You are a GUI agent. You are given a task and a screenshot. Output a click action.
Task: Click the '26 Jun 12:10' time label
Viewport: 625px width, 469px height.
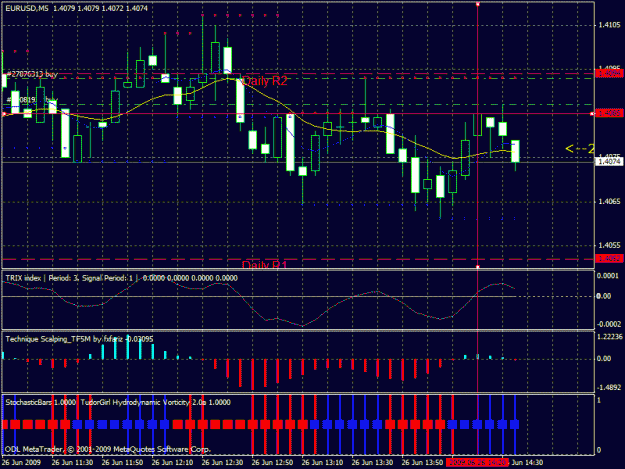173,463
